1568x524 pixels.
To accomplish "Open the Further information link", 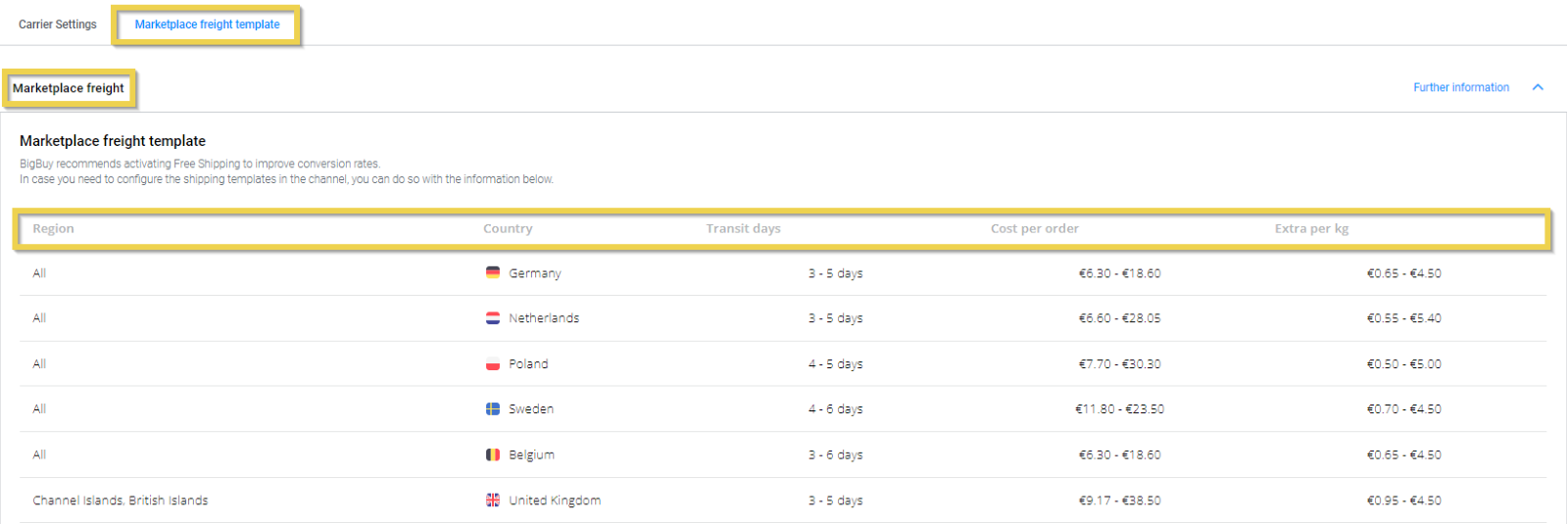I will 1460,87.
